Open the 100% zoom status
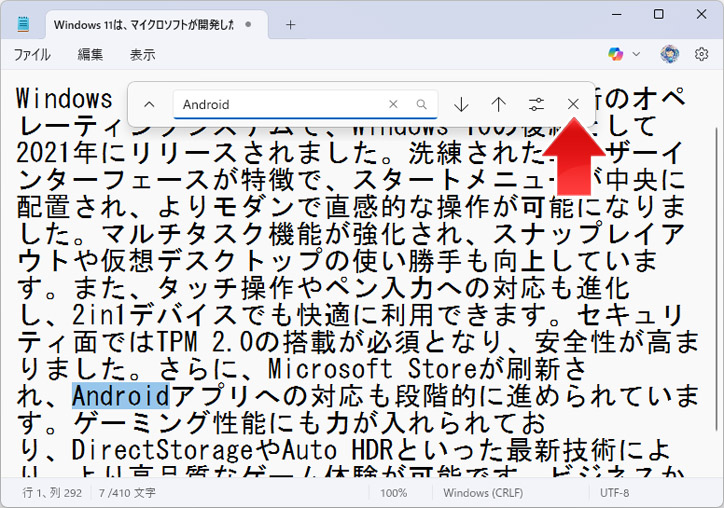Image resolution: width=724 pixels, height=508 pixels. pyautogui.click(x=393, y=493)
